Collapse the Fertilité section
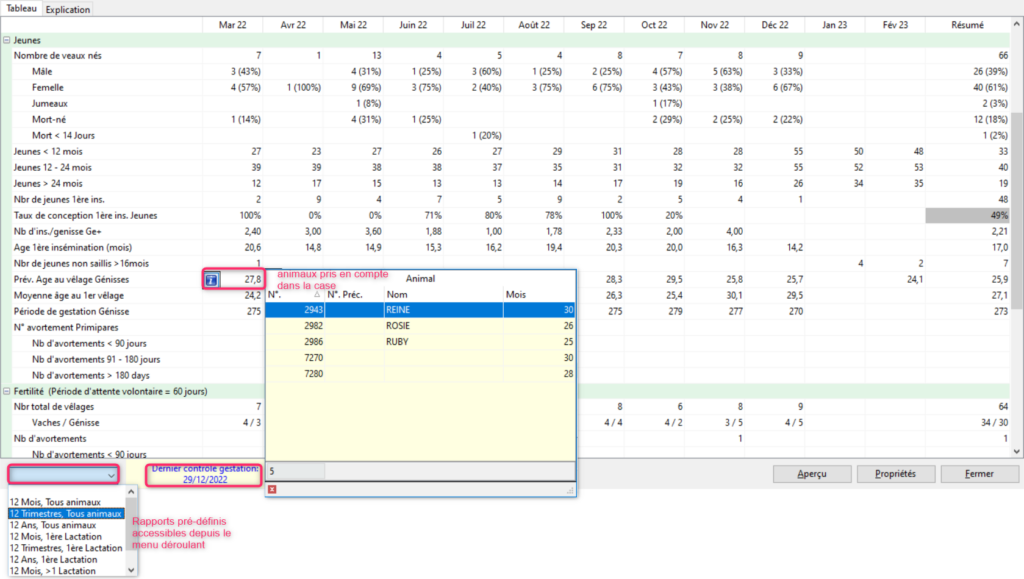Viewport: 1024px width, 579px height. point(8,391)
